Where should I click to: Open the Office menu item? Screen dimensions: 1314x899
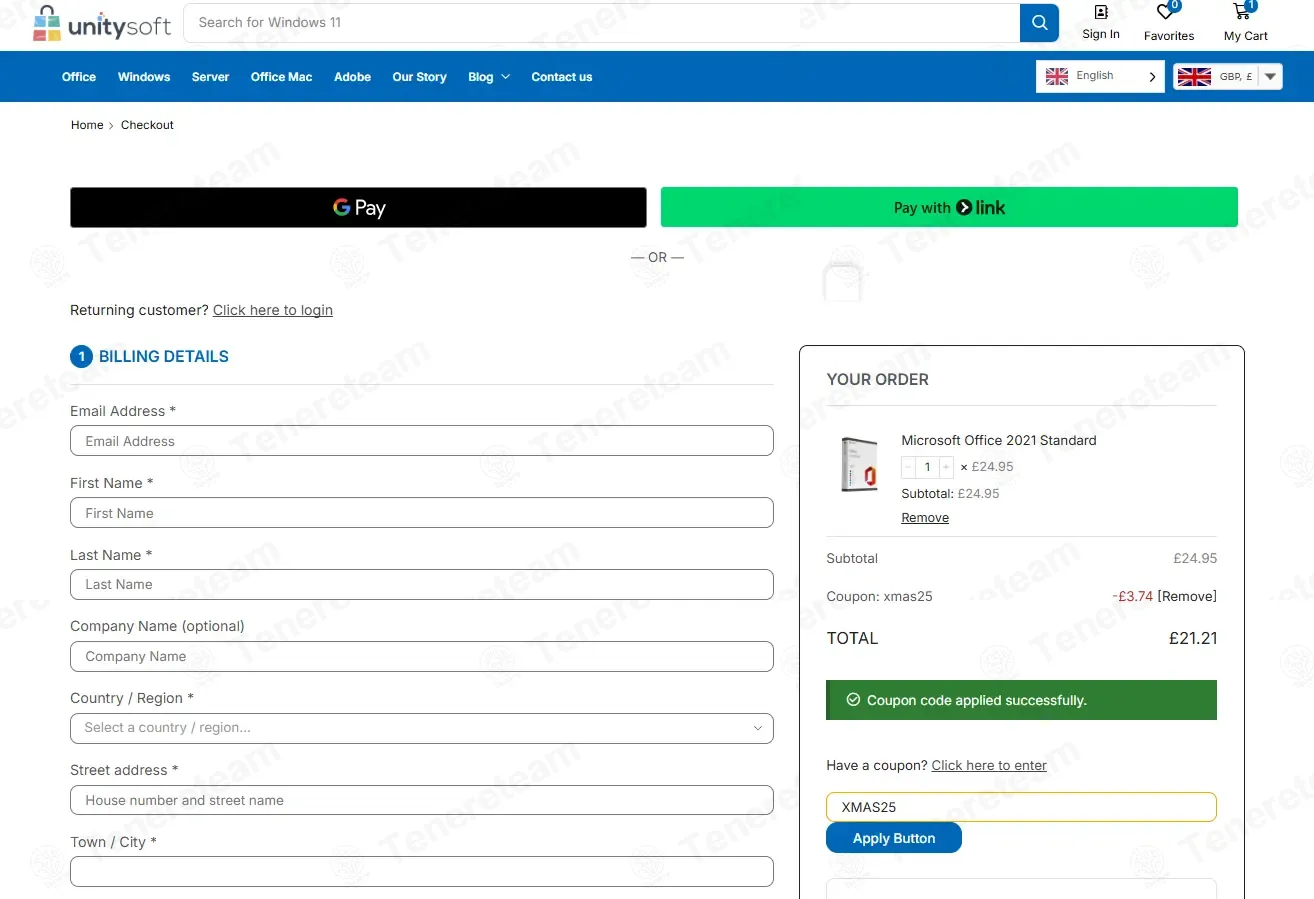tap(79, 77)
